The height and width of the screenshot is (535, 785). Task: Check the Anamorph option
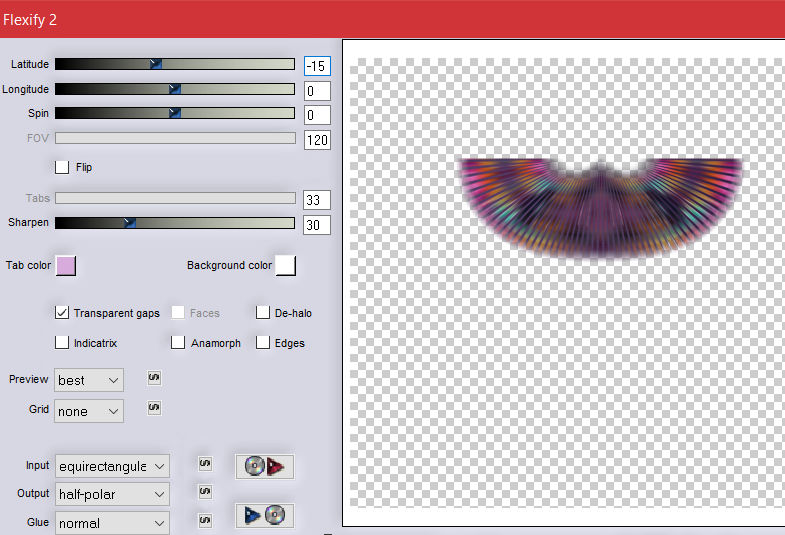[178, 343]
